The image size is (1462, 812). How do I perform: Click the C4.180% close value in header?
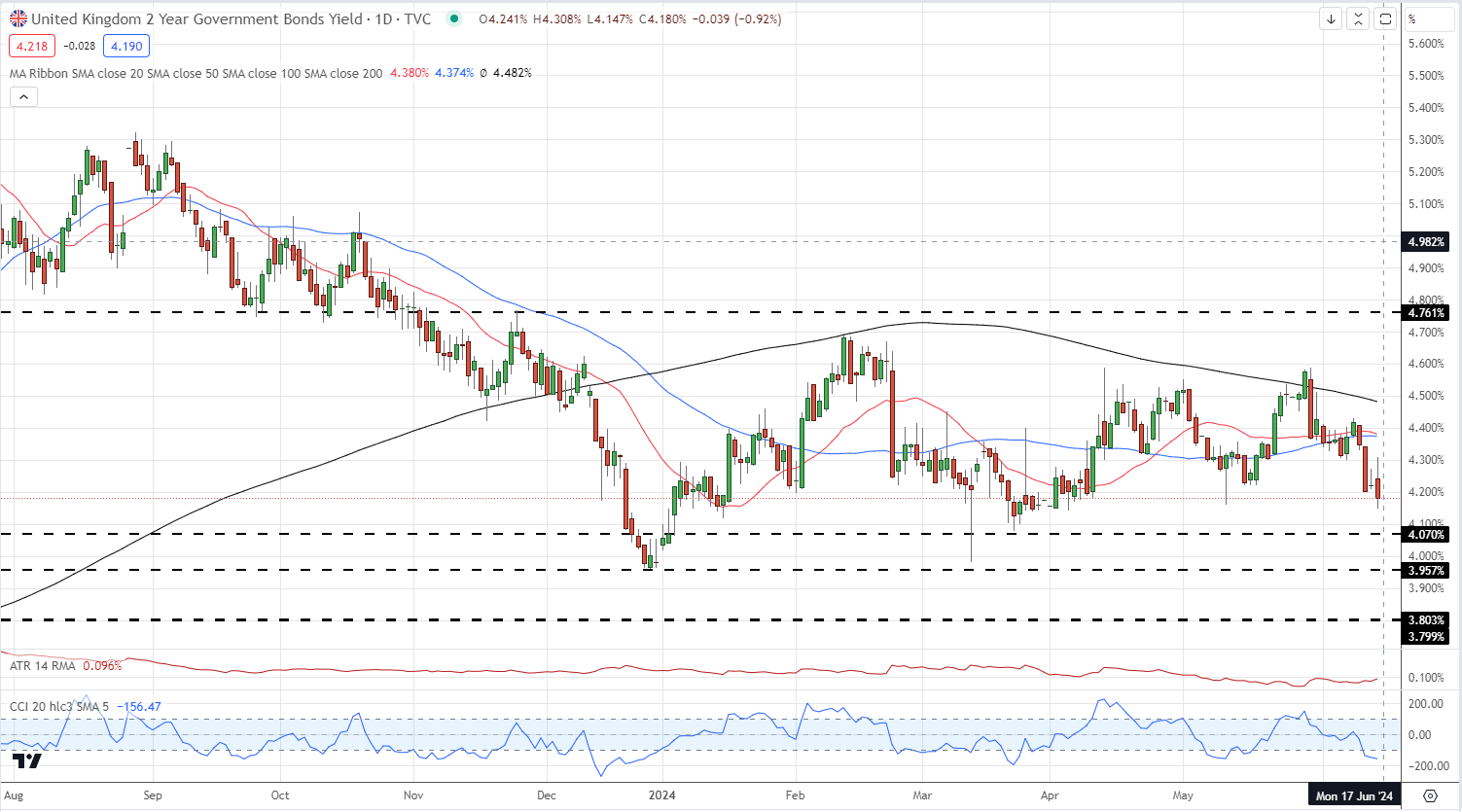[662, 18]
